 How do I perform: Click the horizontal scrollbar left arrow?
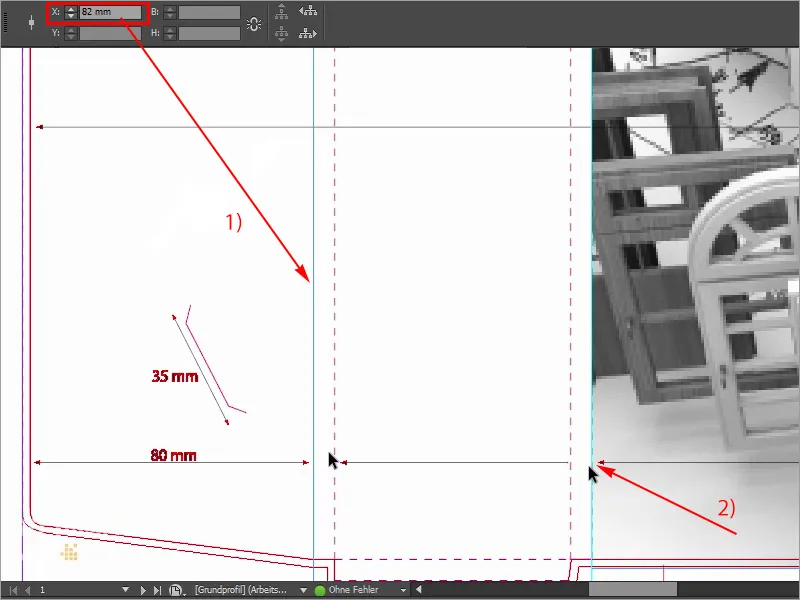point(418,590)
